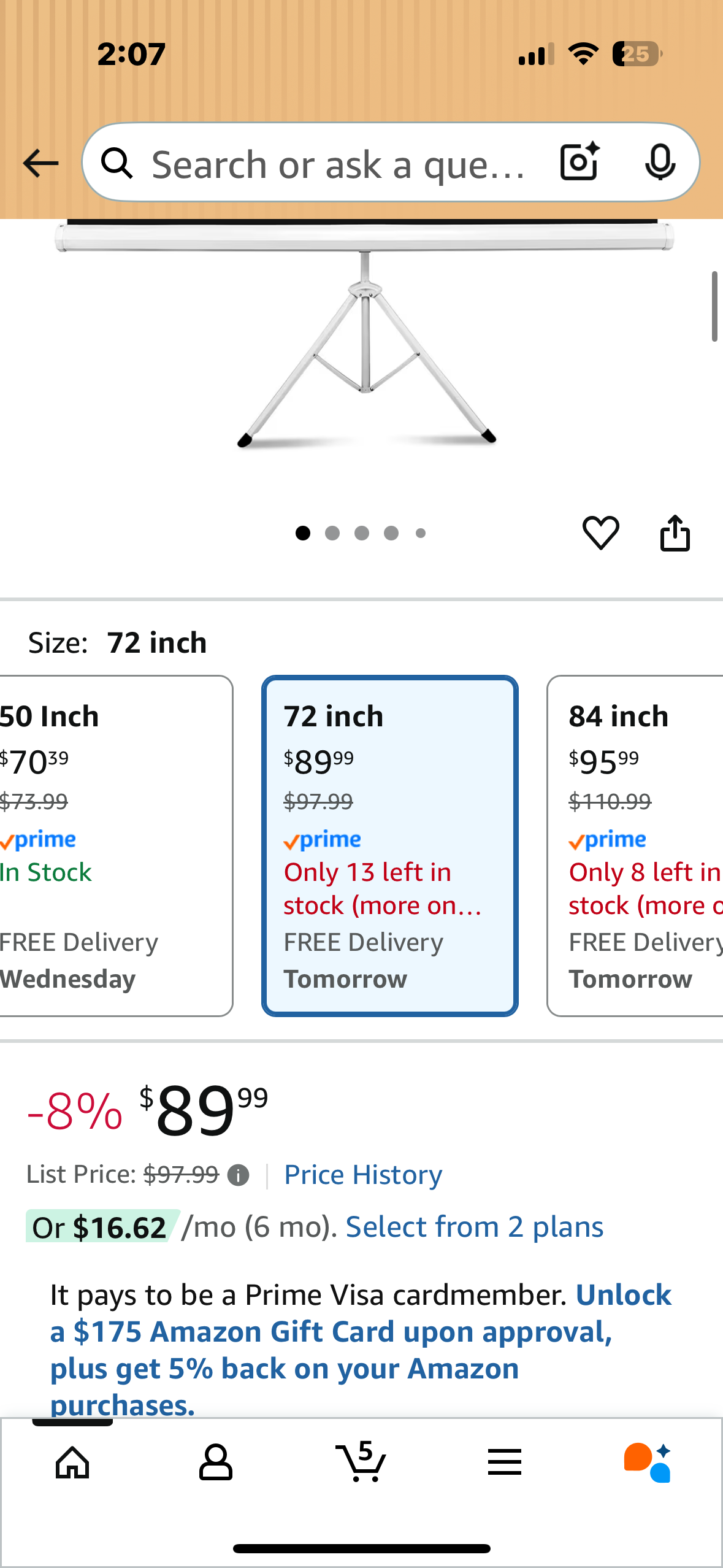The image size is (723, 1568).
Task: Add the screen to your wishlist heart
Action: pyautogui.click(x=602, y=532)
